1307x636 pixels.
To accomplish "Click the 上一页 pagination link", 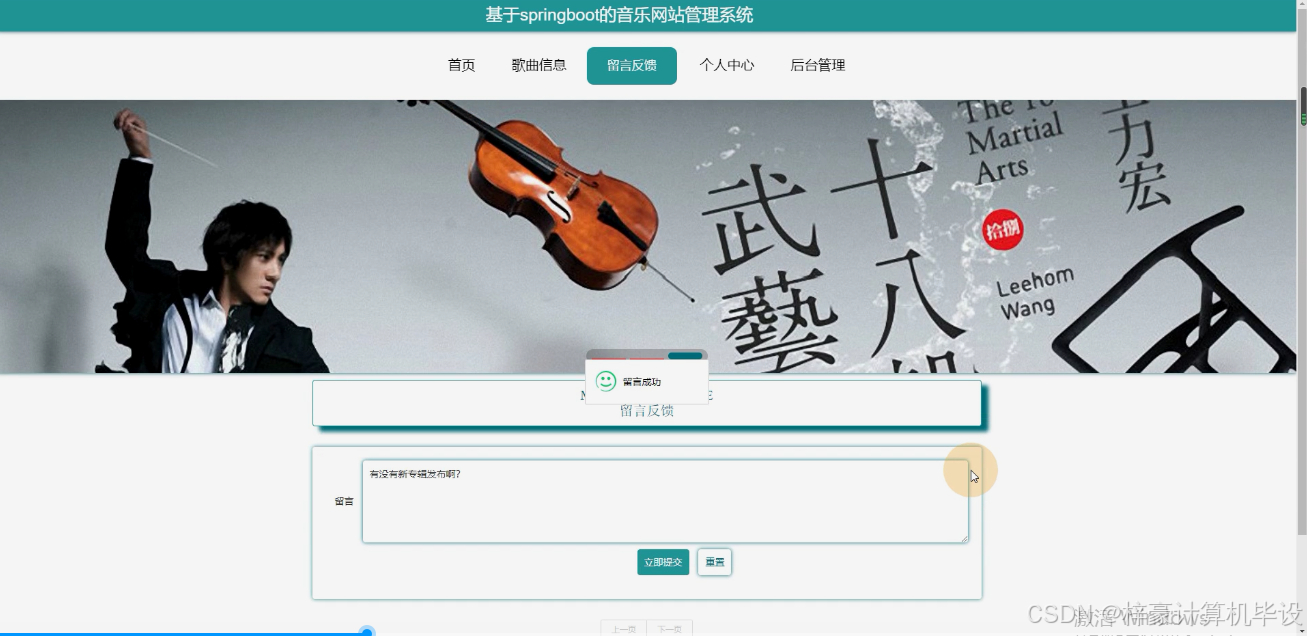I will 622,629.
